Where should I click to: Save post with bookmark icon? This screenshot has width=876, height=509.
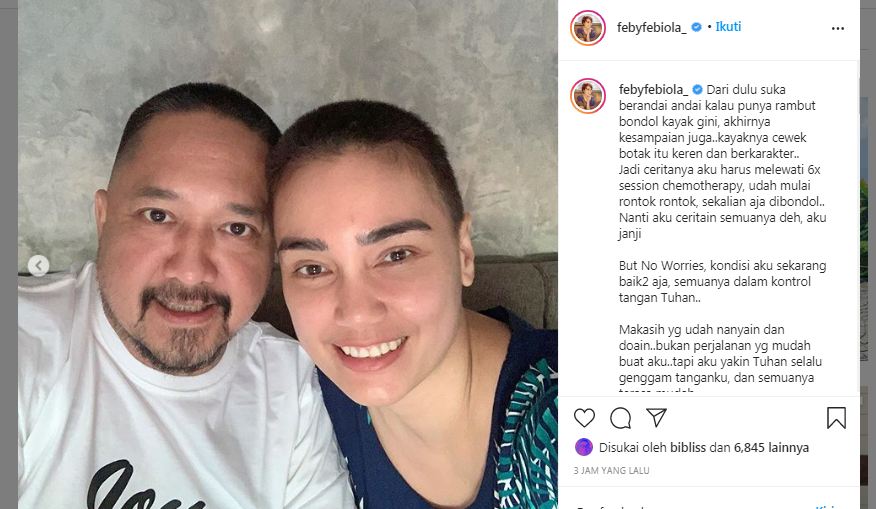click(836, 418)
